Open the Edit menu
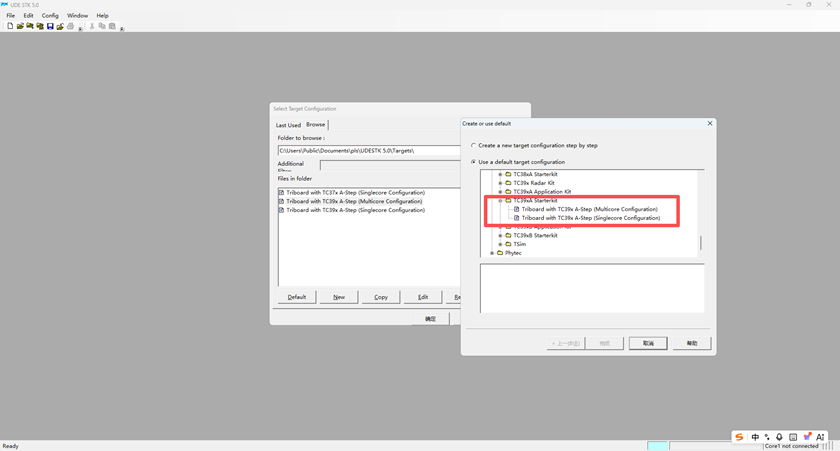 (28, 16)
